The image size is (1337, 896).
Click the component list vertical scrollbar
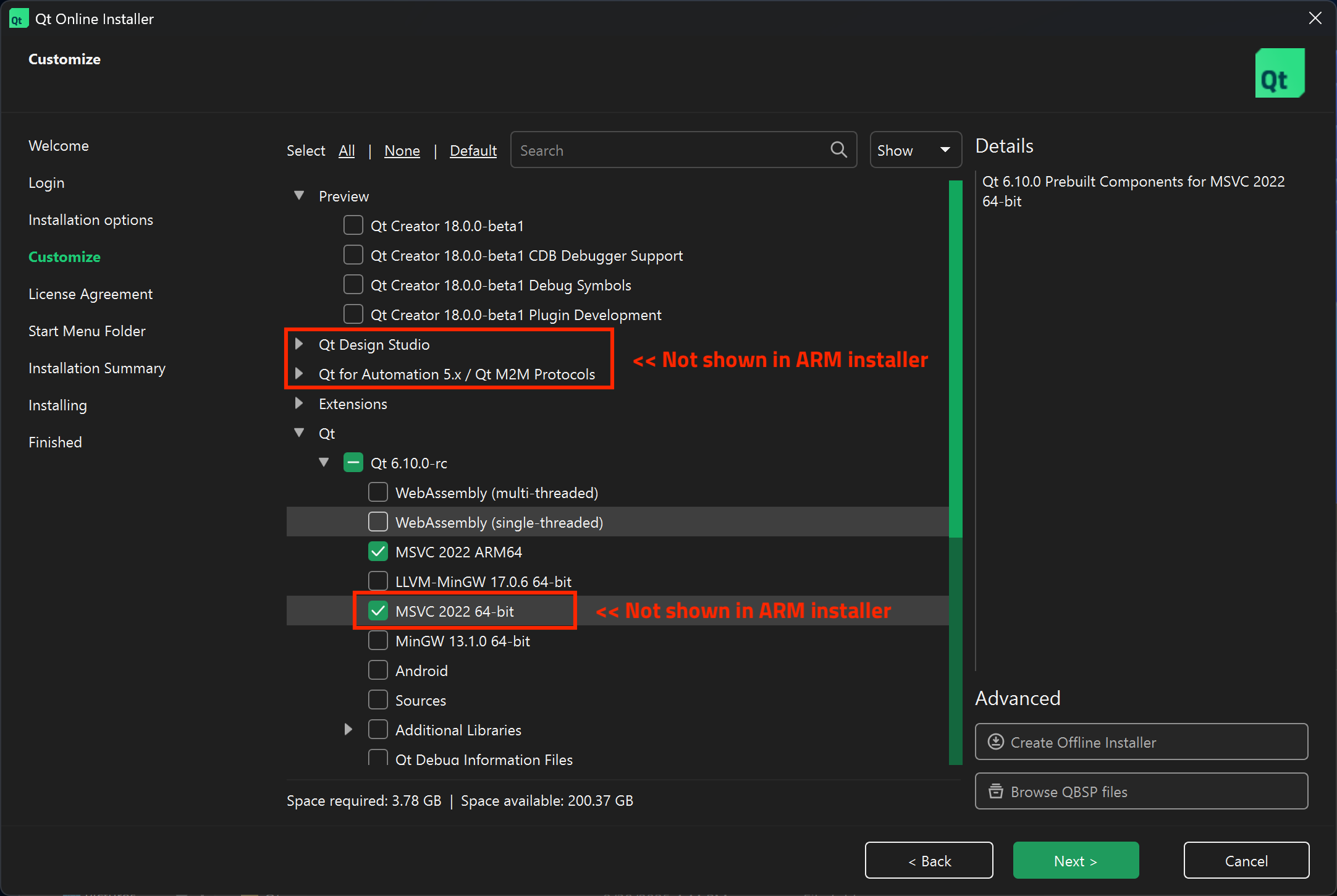[955, 358]
